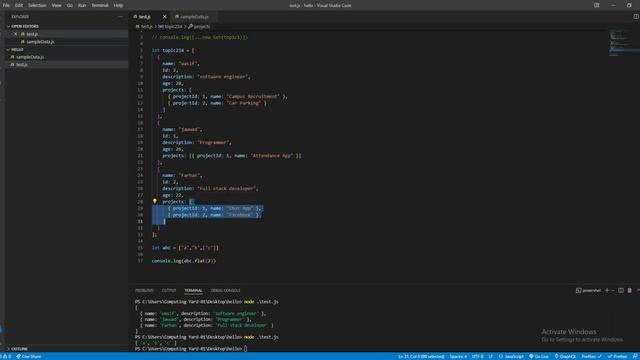Split the terminal panel
Viewport: 640px width, 360px height.
click(x=621, y=291)
